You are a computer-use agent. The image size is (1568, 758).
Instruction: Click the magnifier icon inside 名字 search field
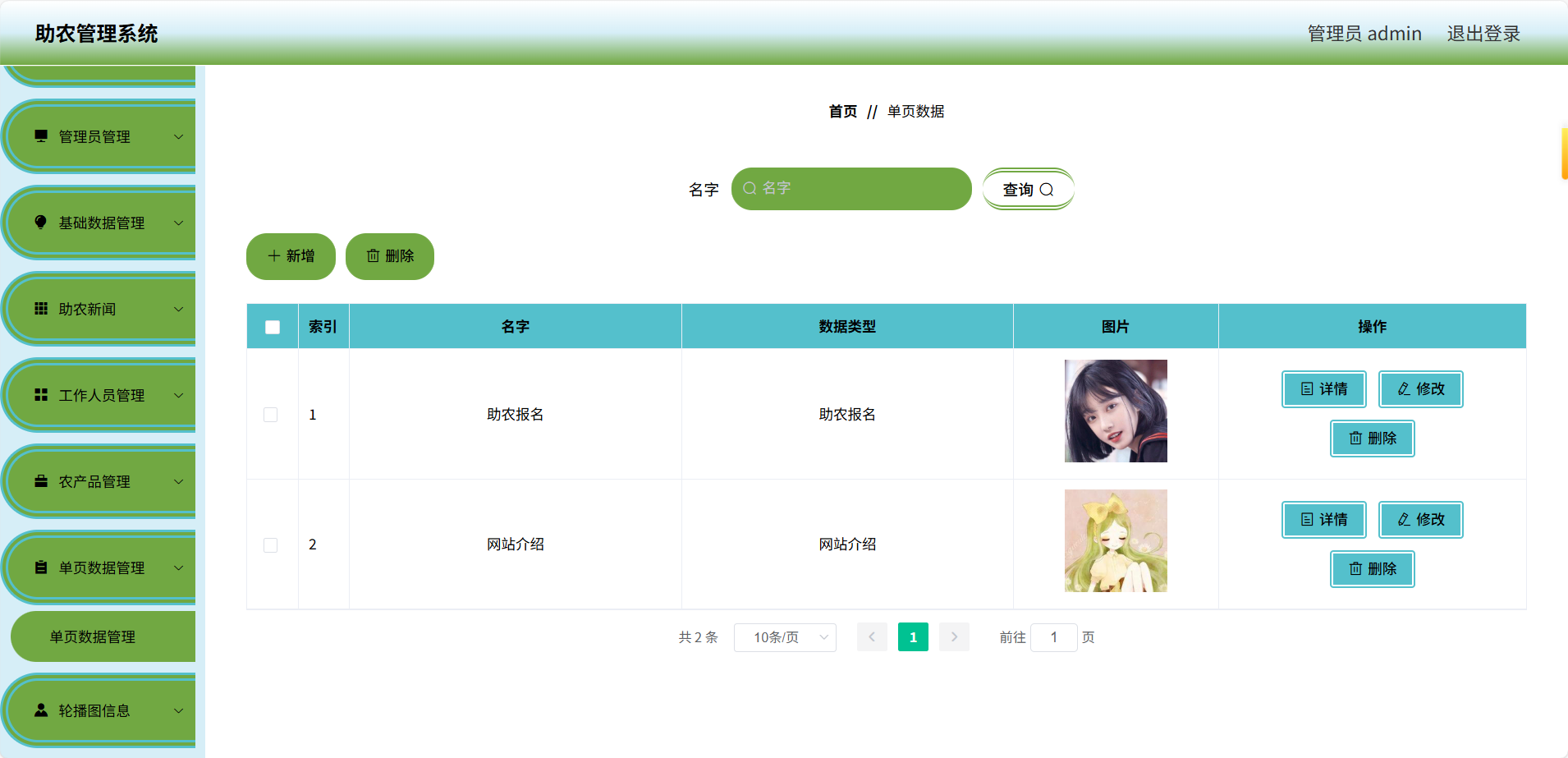750,188
